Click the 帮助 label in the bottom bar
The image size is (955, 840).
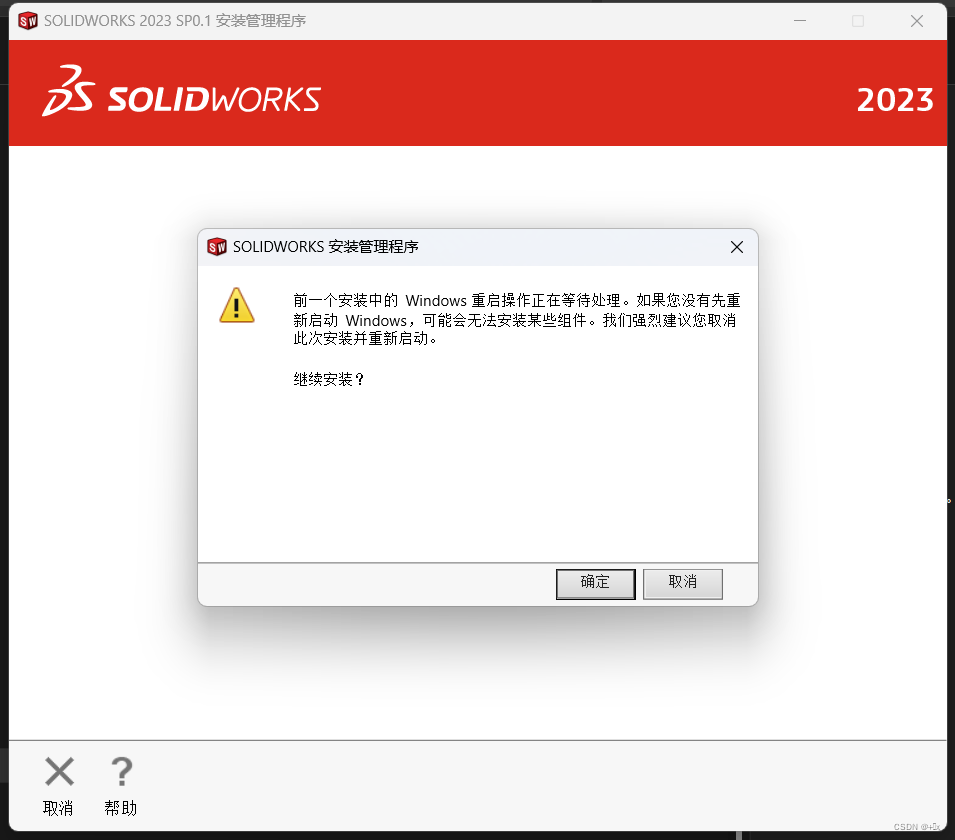pyautogui.click(x=121, y=808)
